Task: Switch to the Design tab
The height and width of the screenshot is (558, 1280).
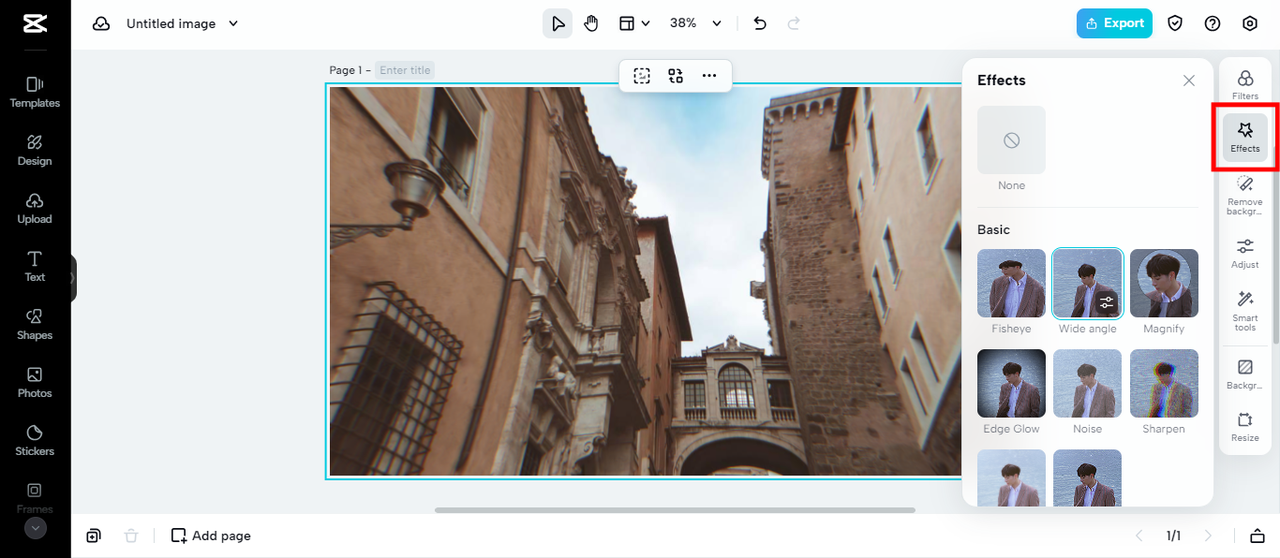Action: 35,149
